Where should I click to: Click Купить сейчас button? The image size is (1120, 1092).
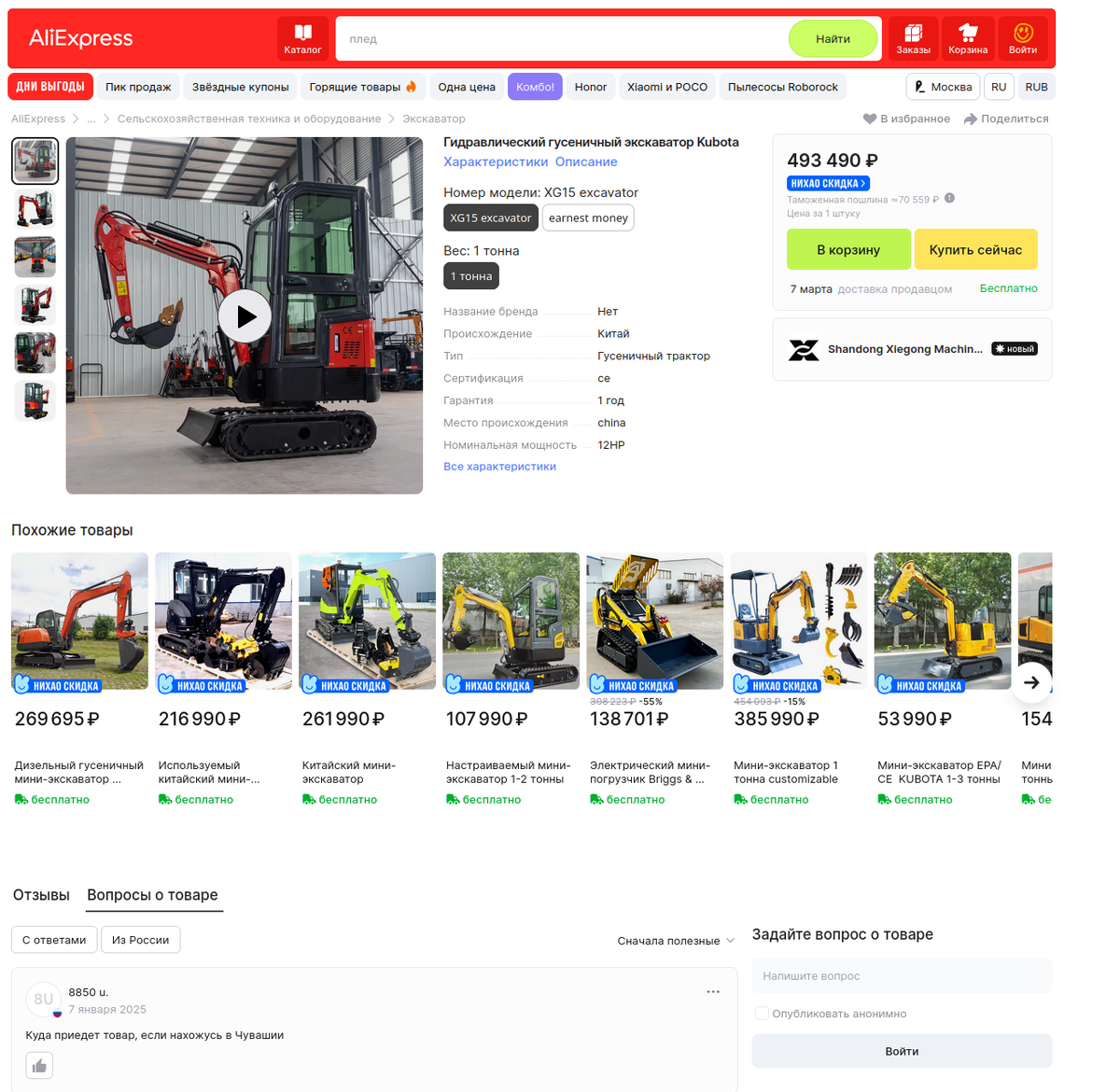975,249
